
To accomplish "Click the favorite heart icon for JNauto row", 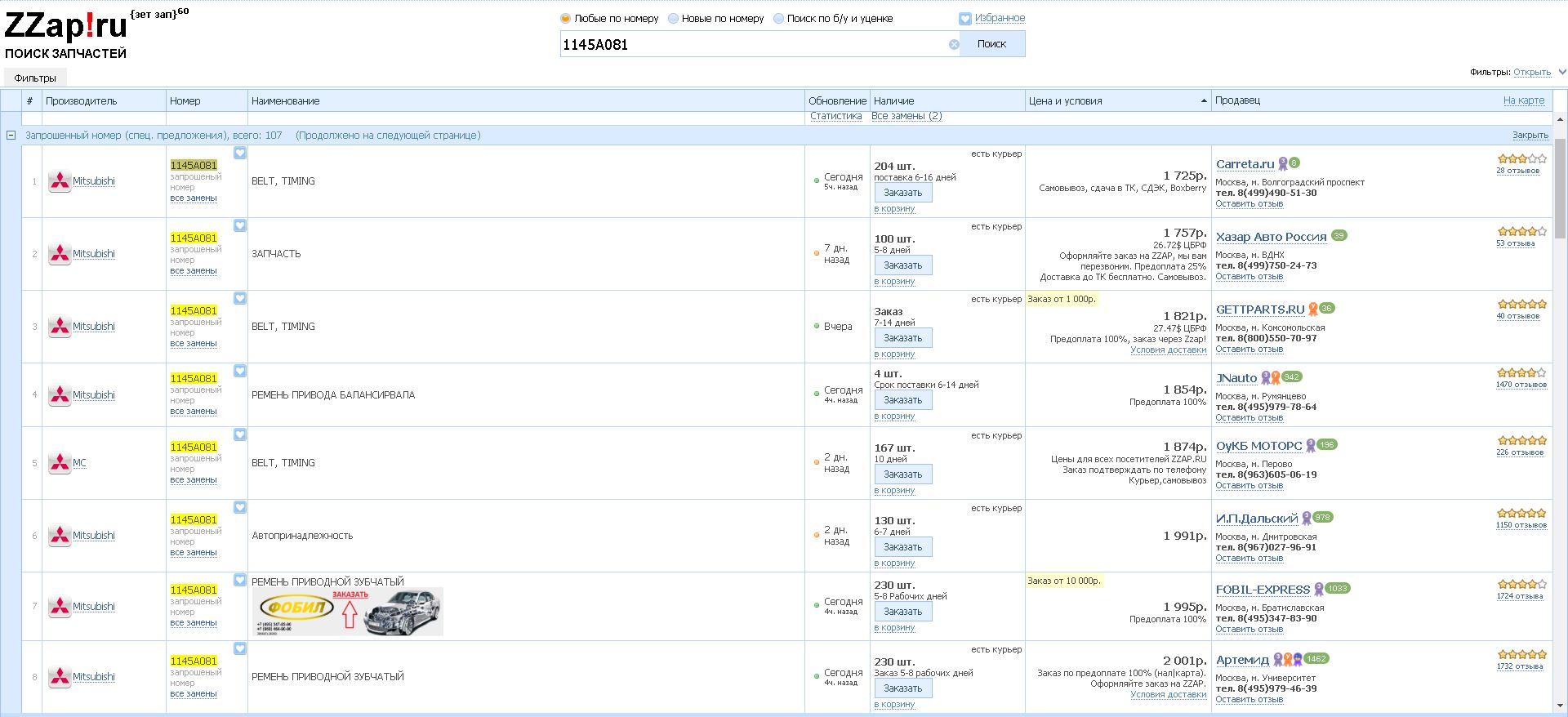I will click(x=240, y=371).
